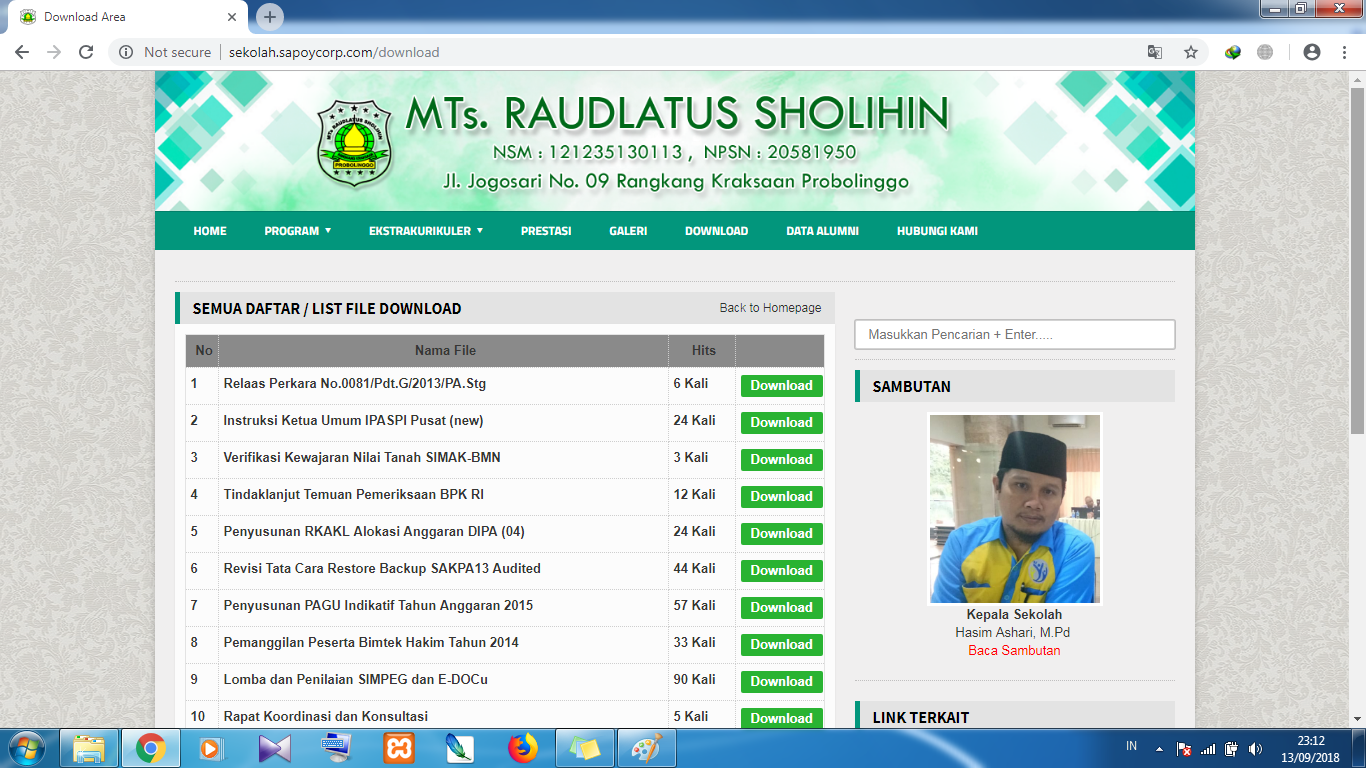The image size is (1366, 768).
Task: Open Visual Studio from the taskbar
Action: point(274,748)
